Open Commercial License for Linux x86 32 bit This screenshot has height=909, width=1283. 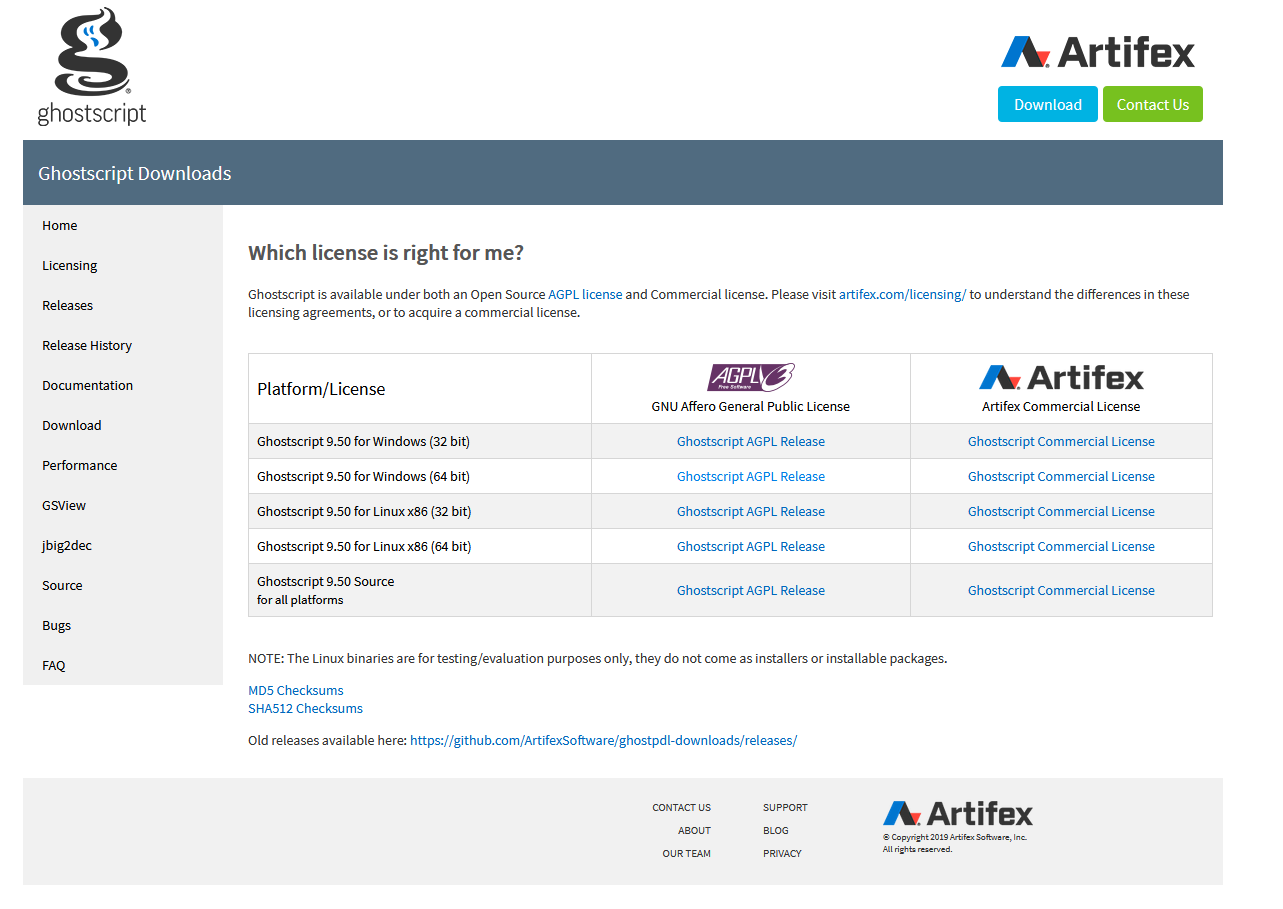click(x=1061, y=511)
